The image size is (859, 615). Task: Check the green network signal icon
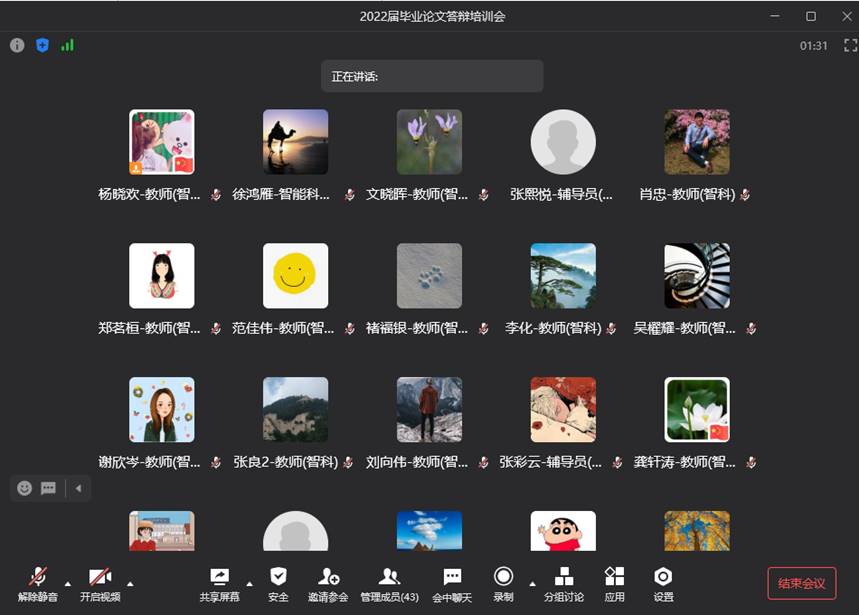point(67,45)
